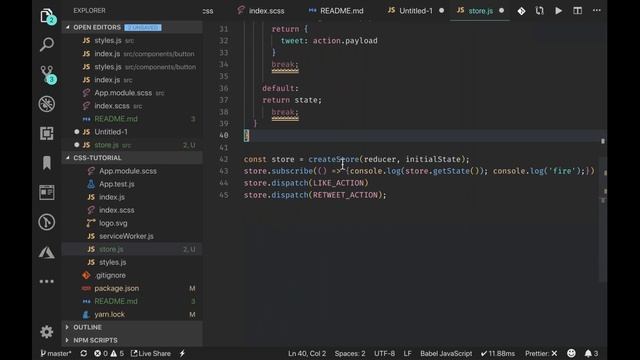Open index.scss in CSS-TUTORIAL tree
Screen dimensions: 640x360
point(132,210)
